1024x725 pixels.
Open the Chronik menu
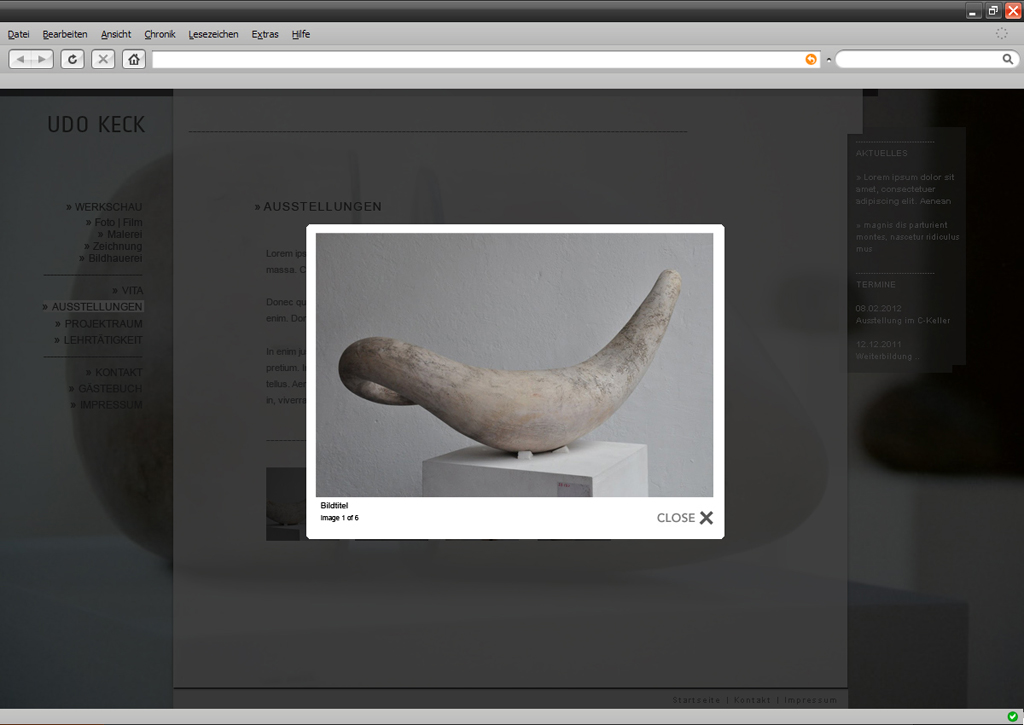[159, 34]
